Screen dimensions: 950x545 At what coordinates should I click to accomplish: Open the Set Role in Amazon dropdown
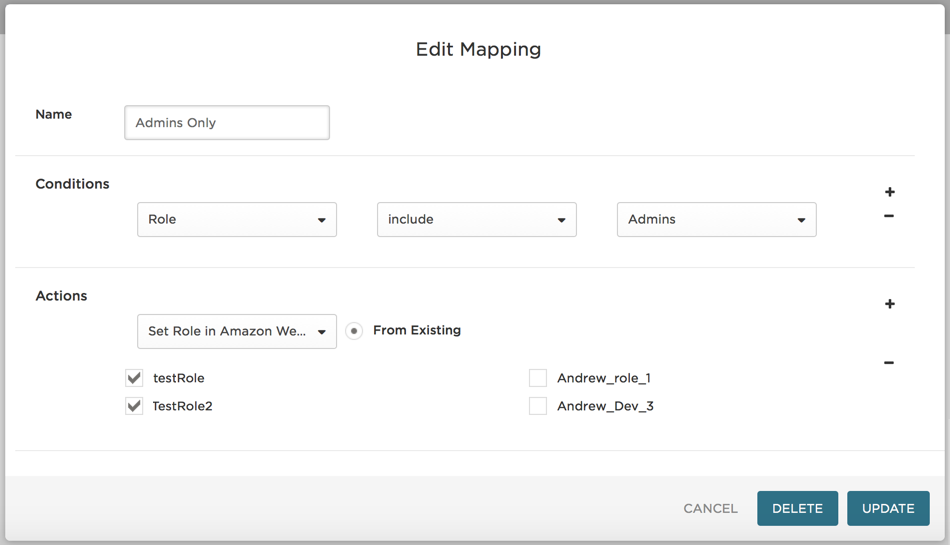point(237,331)
